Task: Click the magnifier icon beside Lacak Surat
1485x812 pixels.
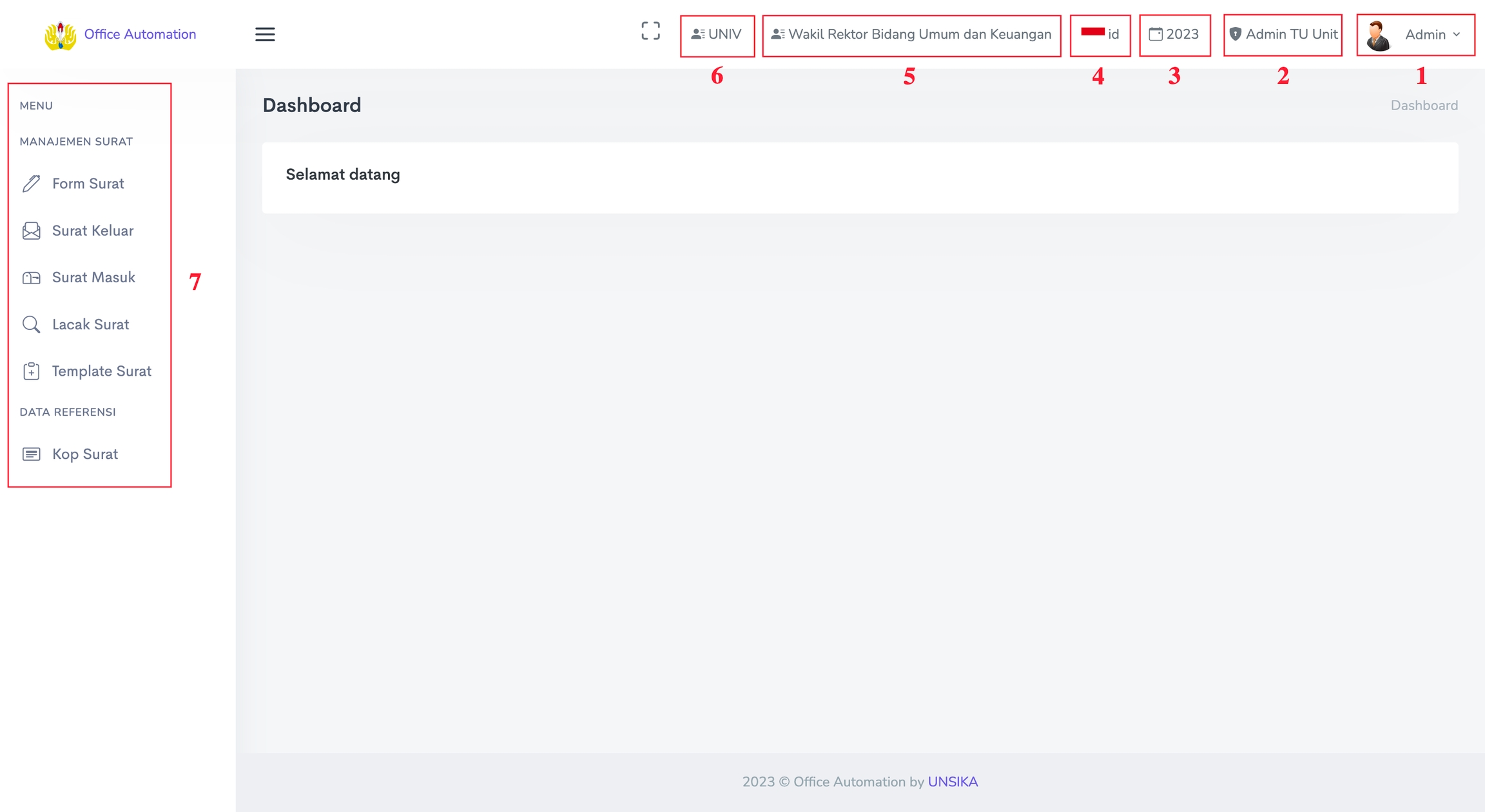Action: [31, 324]
